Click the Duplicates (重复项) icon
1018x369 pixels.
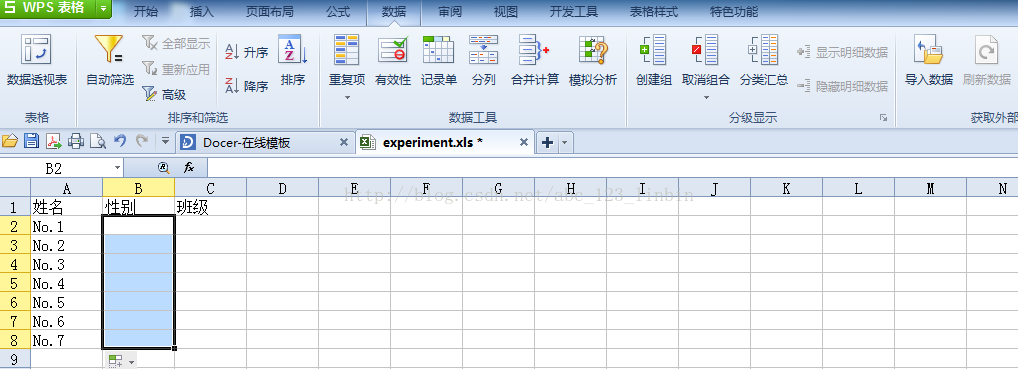[x=347, y=49]
